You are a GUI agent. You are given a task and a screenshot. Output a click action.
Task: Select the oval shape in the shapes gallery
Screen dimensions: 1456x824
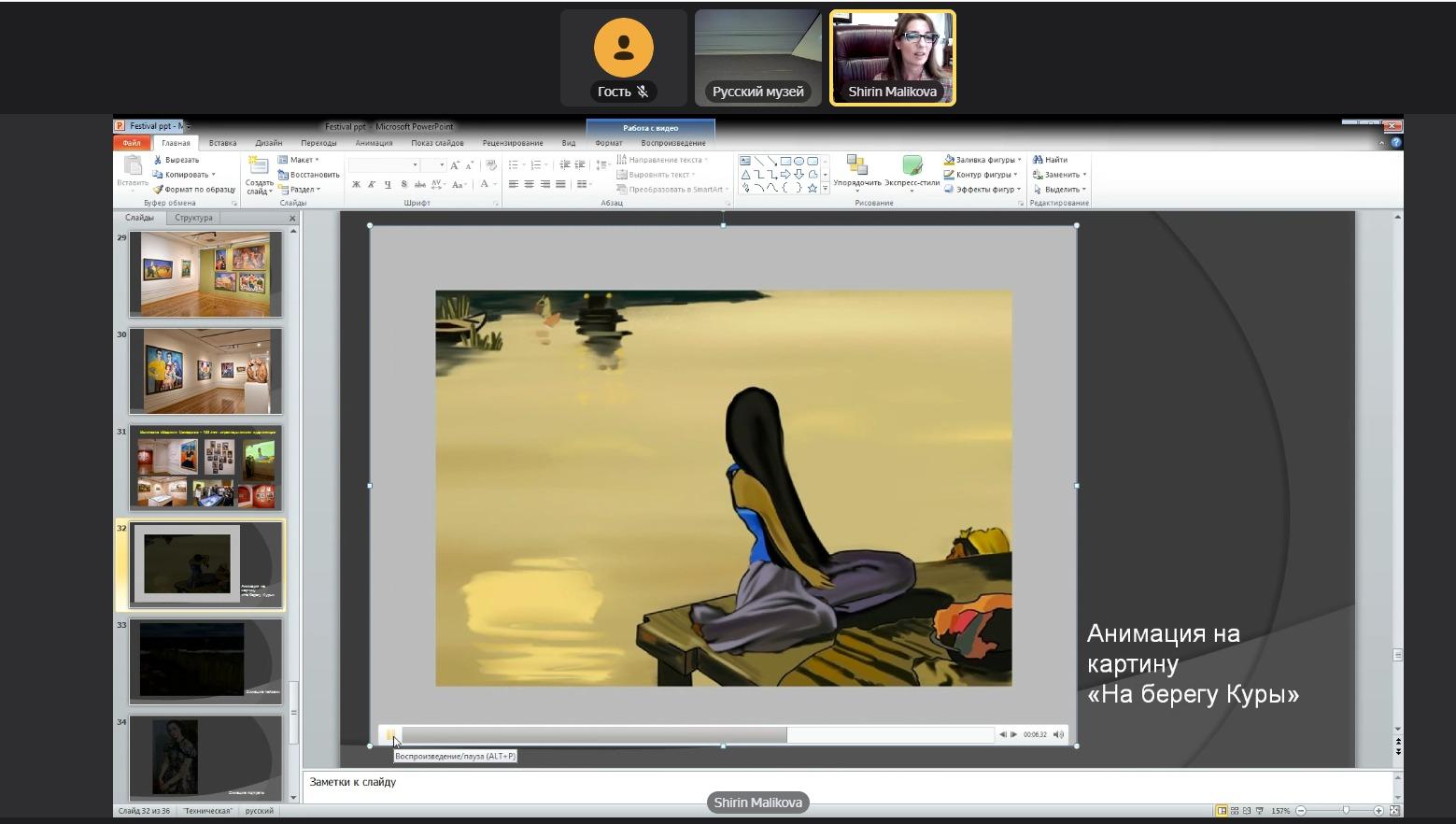pos(799,161)
